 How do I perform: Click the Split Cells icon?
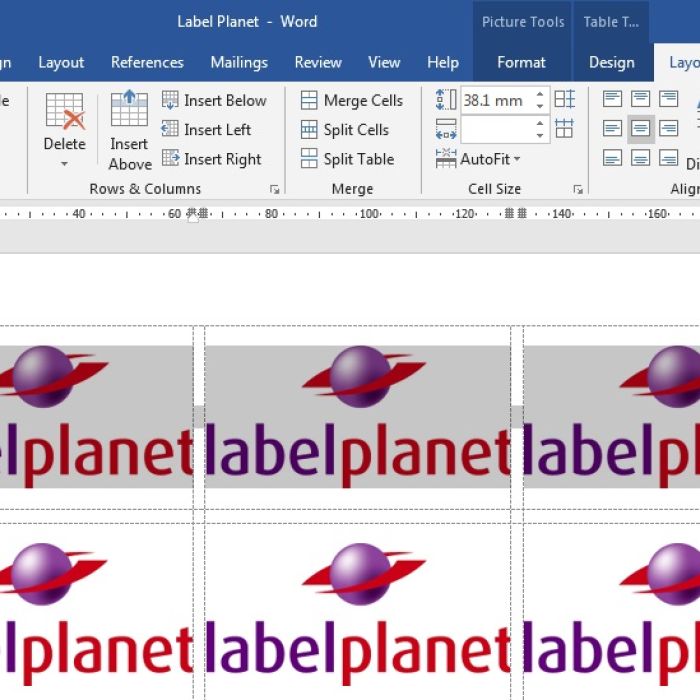click(309, 129)
